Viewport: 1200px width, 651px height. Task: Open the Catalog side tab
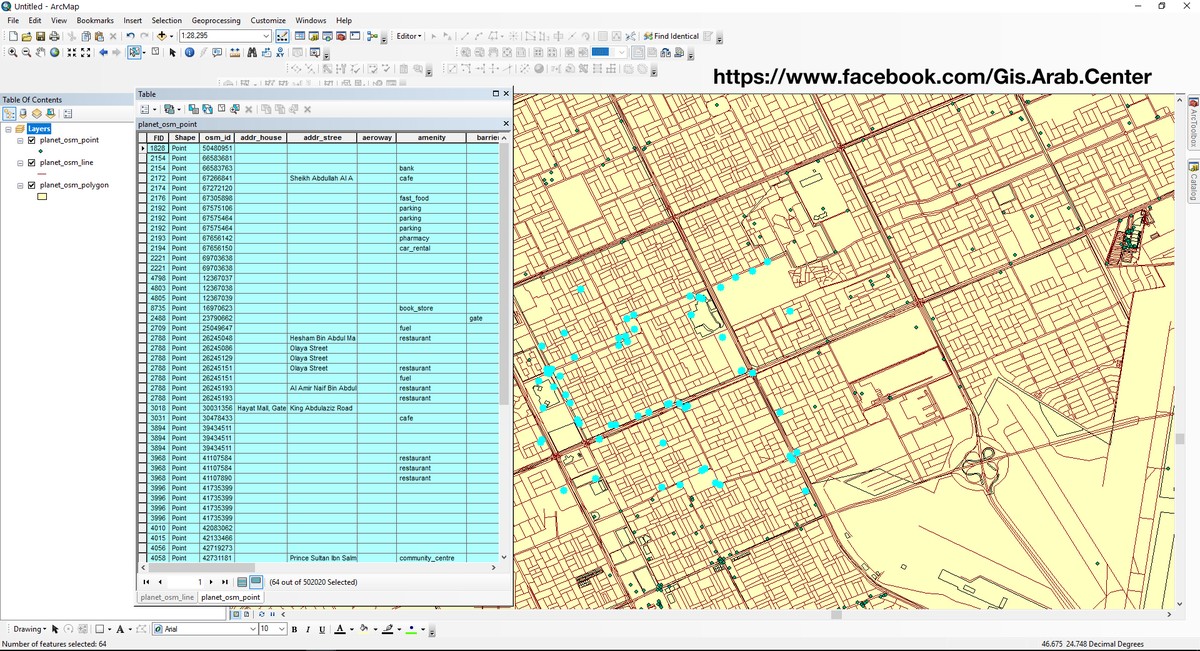click(x=1194, y=181)
